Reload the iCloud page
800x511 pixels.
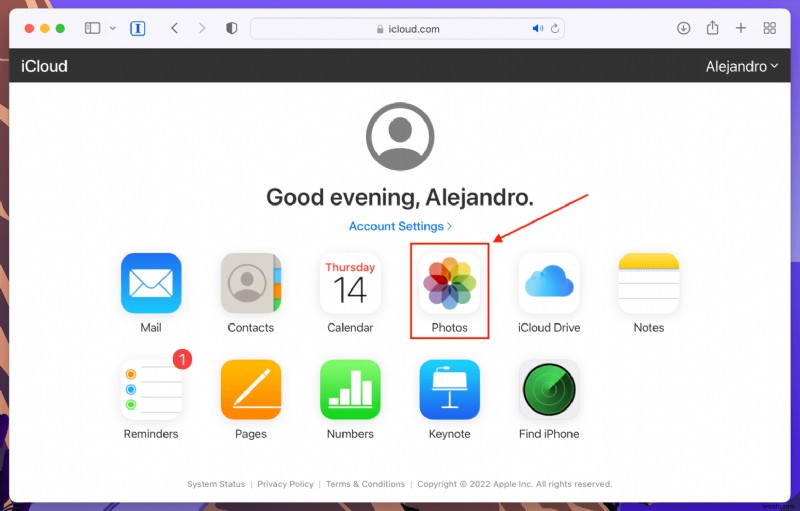pos(555,29)
